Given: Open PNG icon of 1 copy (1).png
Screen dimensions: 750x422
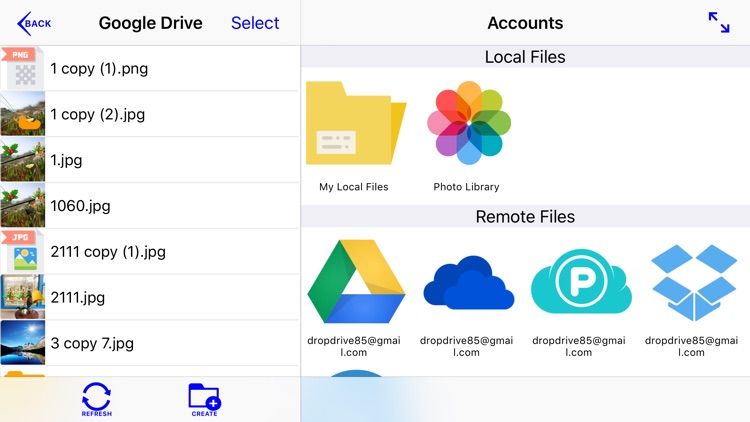Looking at the screenshot, I should (x=22, y=68).
